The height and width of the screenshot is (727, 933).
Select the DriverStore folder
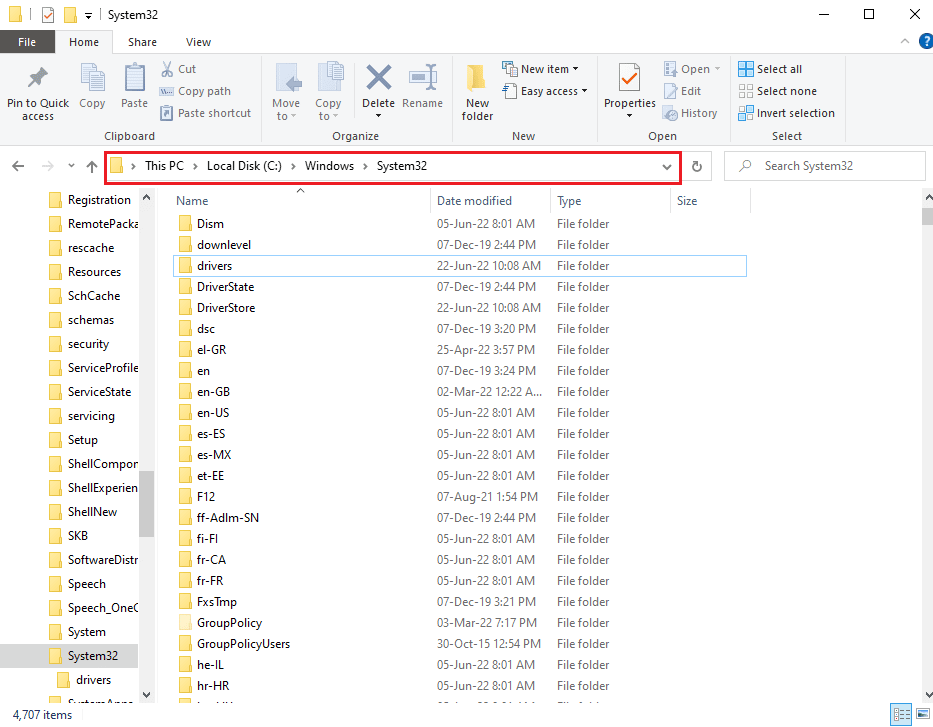coord(459,308)
